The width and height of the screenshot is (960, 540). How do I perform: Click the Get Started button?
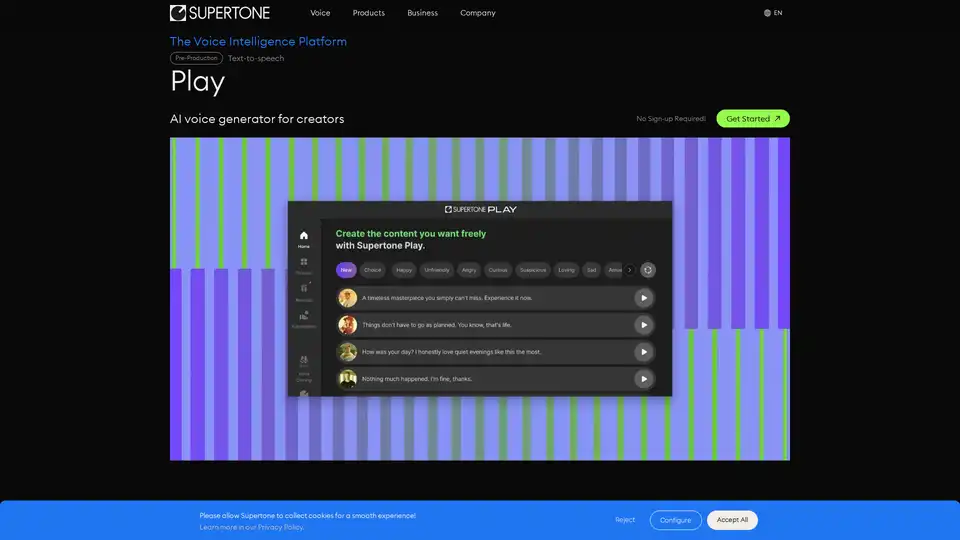752,119
